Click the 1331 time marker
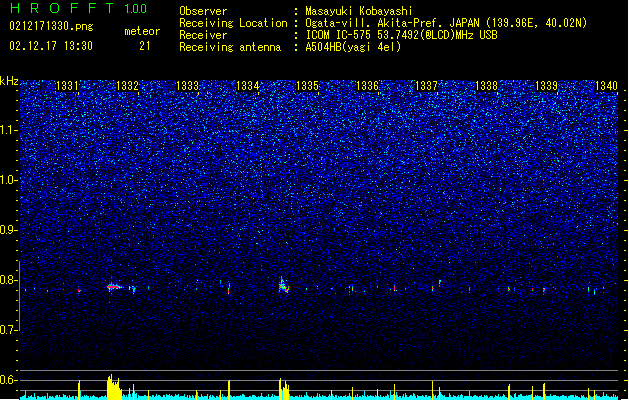 67,86
